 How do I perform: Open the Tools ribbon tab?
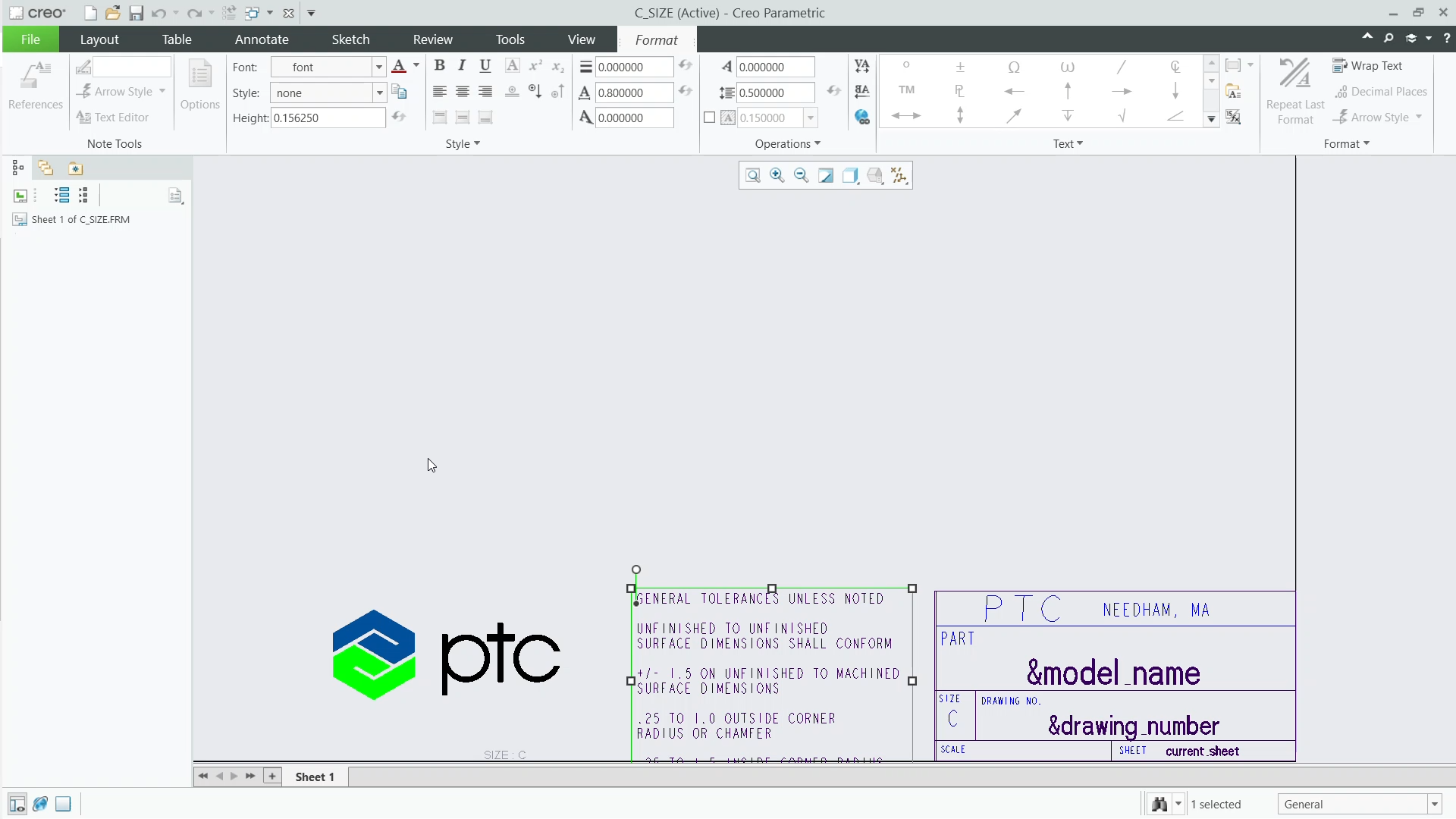tap(510, 39)
